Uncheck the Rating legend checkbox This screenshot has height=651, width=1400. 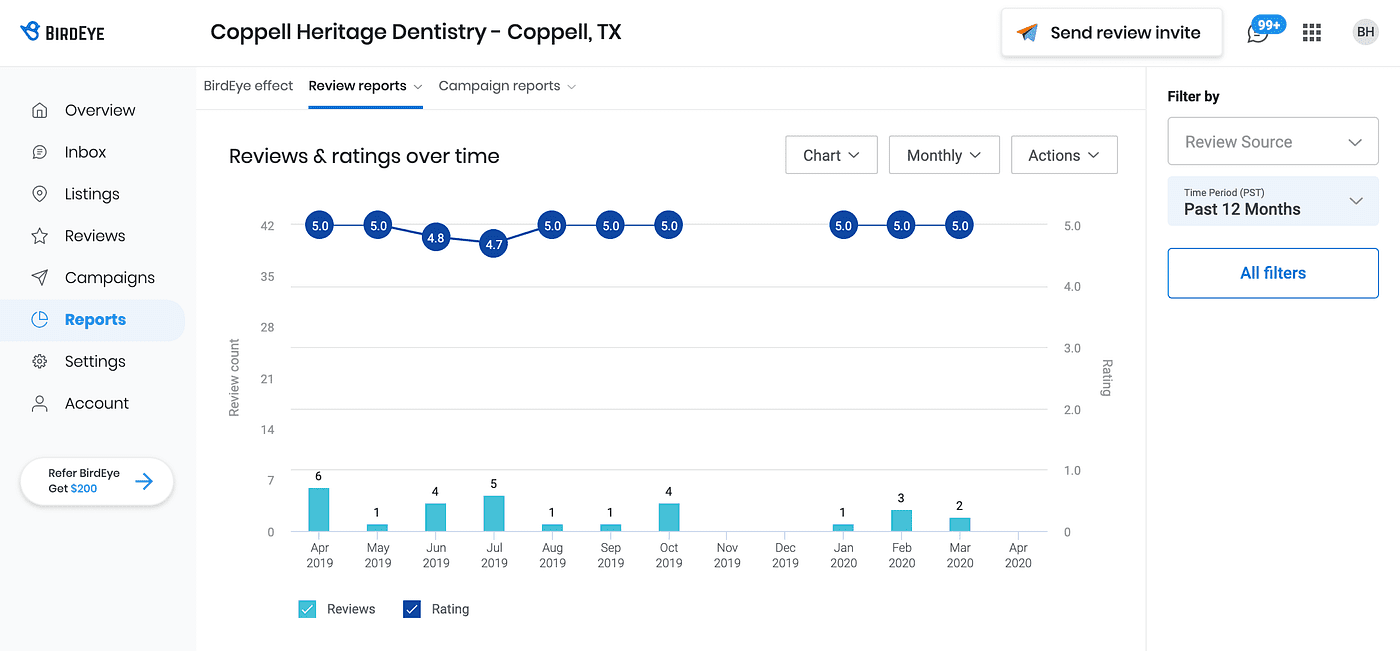click(412, 609)
